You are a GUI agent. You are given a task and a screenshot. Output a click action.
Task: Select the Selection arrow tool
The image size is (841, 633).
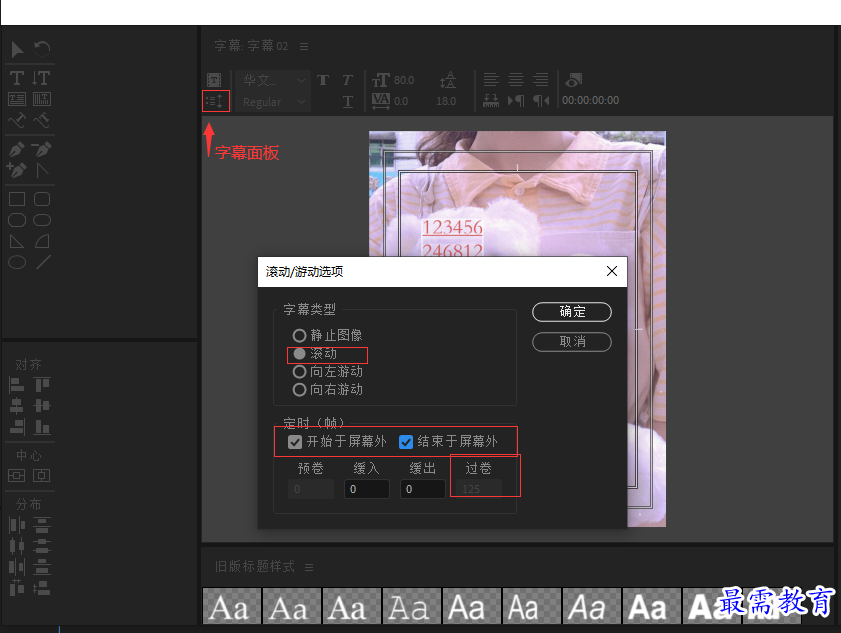[17, 50]
